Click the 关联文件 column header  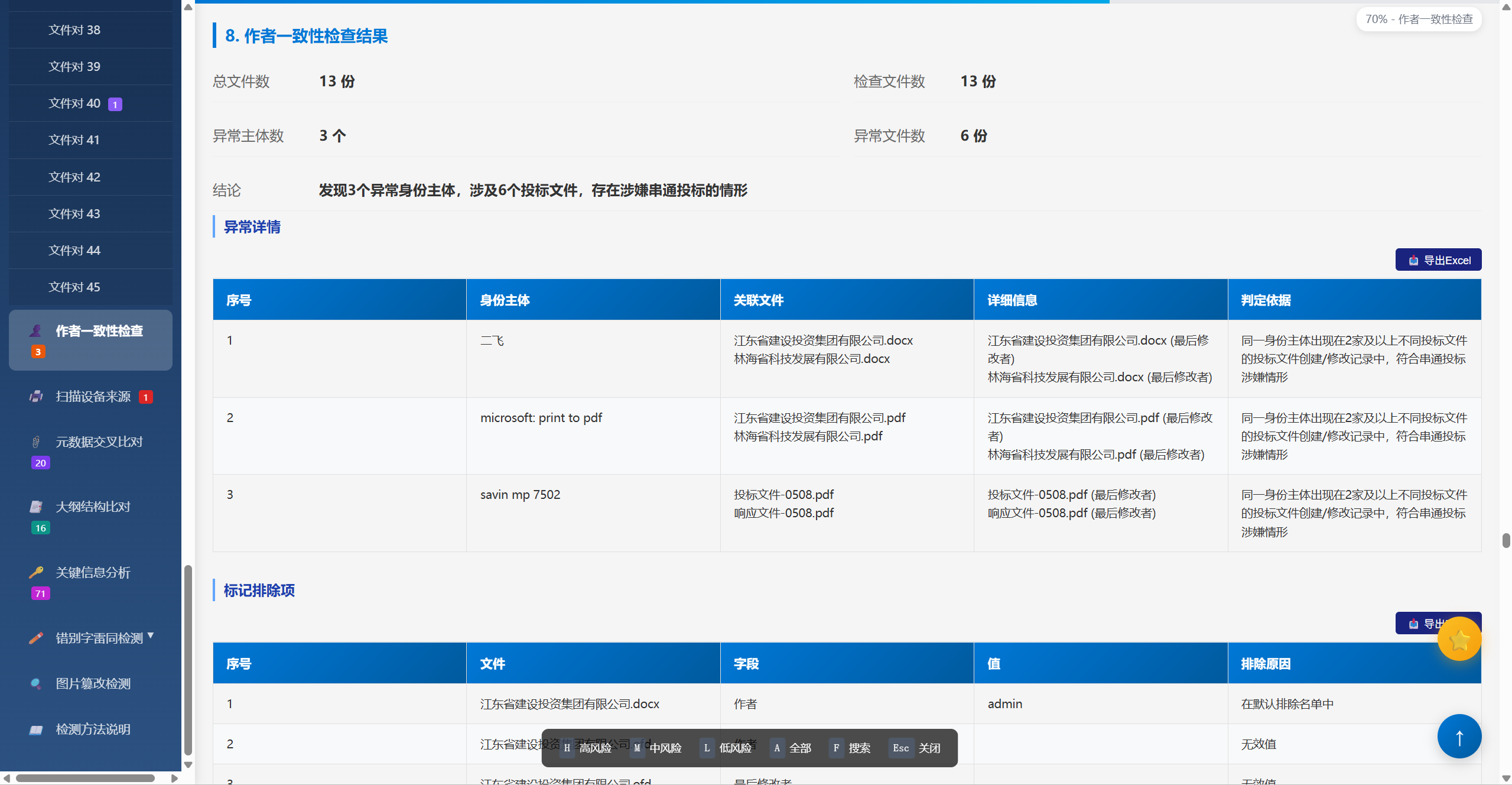click(847, 300)
